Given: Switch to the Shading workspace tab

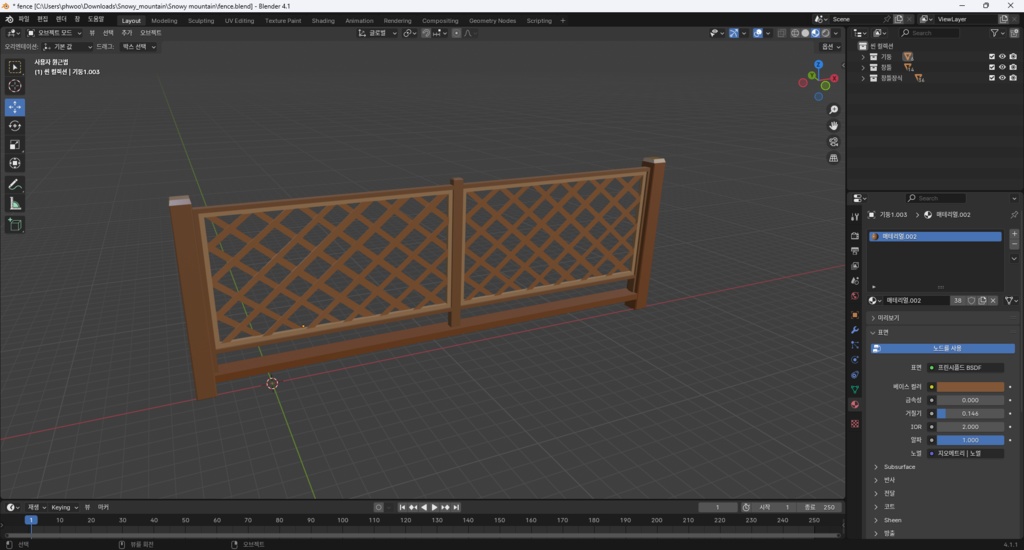Looking at the screenshot, I should (323, 21).
